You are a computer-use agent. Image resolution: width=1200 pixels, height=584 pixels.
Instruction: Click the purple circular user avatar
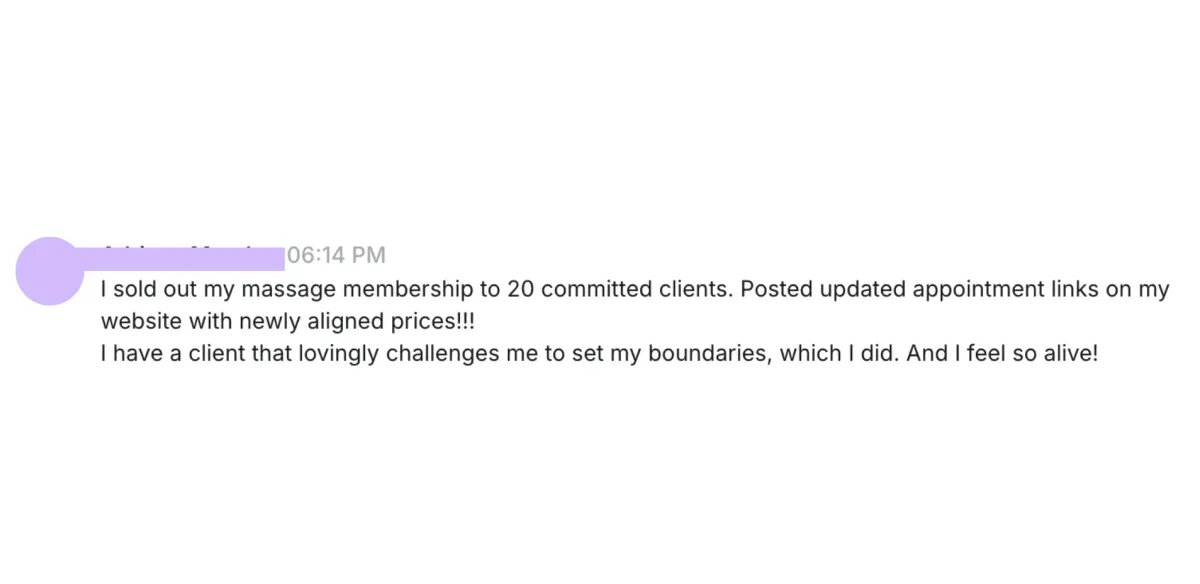49,271
